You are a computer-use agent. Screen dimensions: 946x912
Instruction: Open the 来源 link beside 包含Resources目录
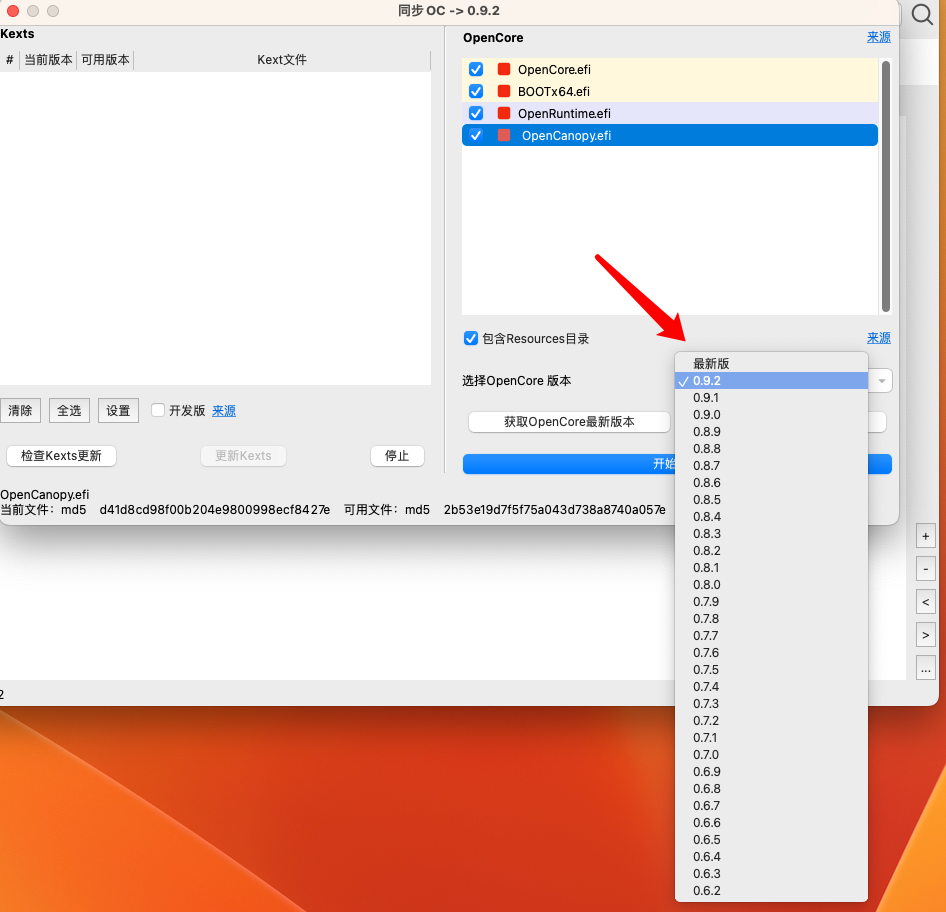pyautogui.click(x=878, y=338)
